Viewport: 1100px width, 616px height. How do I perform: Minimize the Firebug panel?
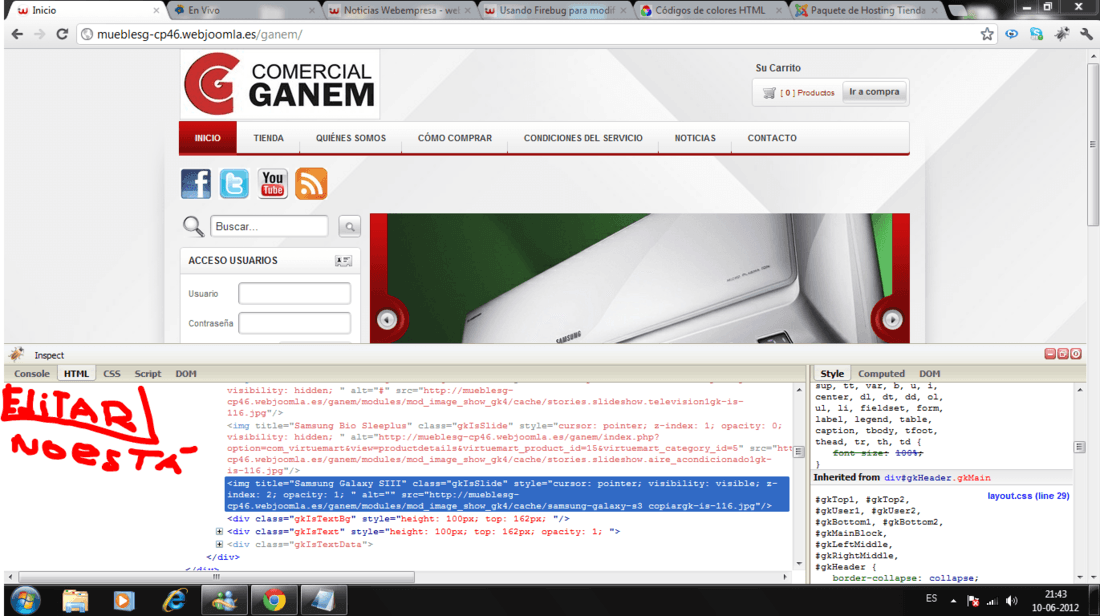click(x=1050, y=354)
